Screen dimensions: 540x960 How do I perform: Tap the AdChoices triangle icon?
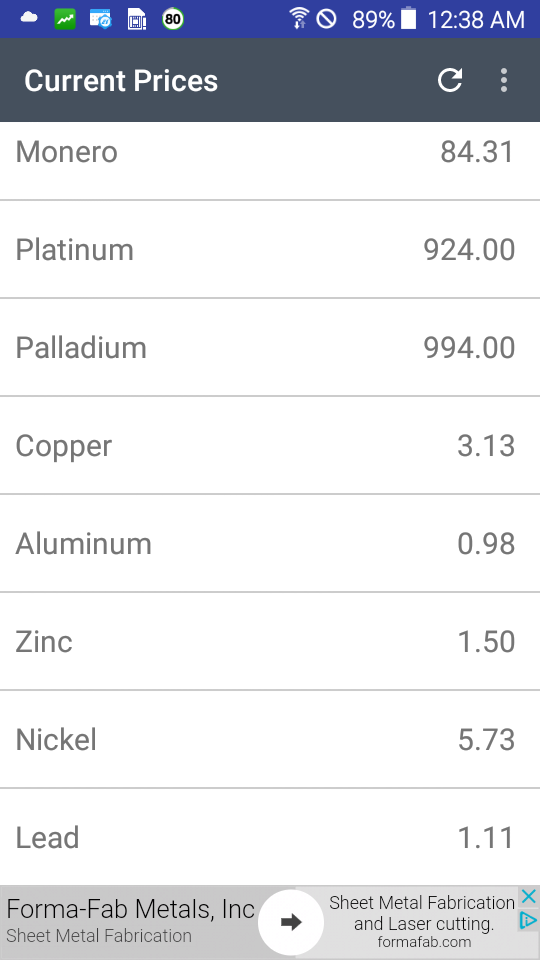[528, 920]
